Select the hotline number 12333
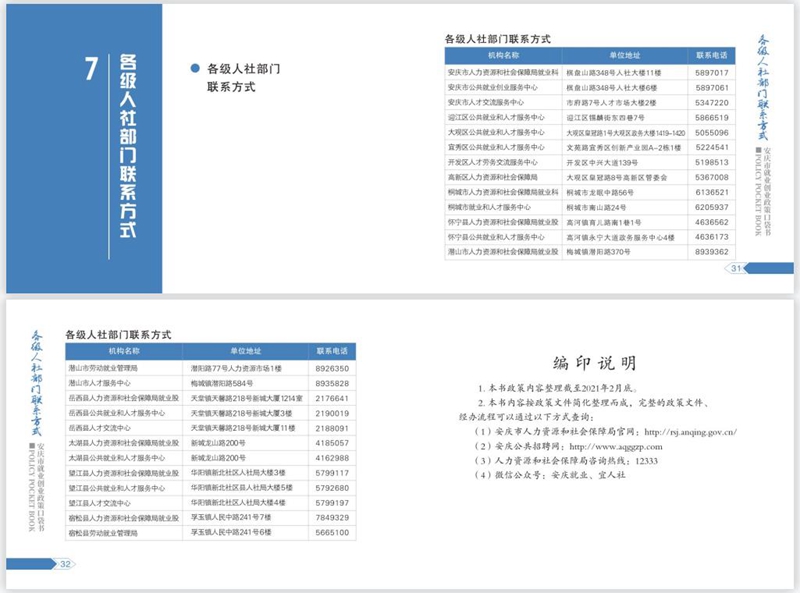Screen dimensions: 800x593 [646, 461]
